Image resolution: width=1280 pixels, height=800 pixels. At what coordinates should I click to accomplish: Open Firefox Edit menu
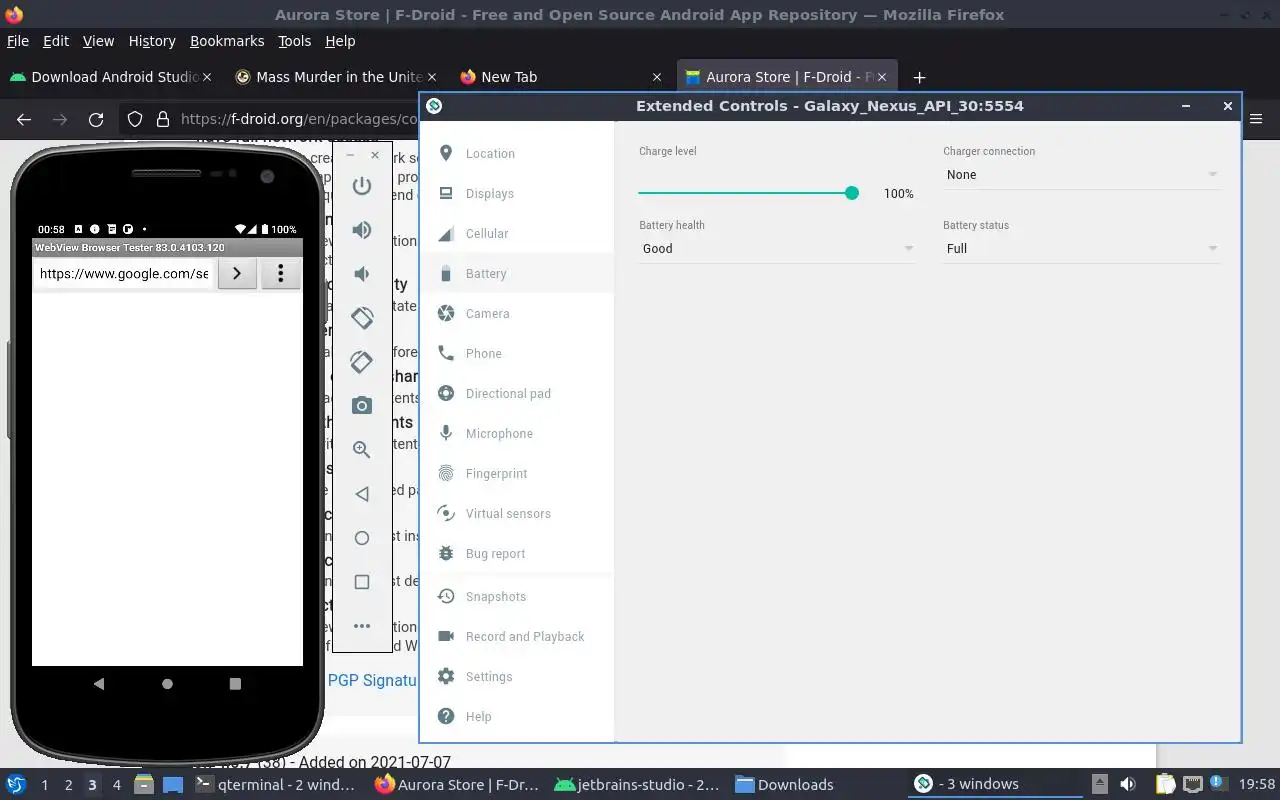(56, 41)
